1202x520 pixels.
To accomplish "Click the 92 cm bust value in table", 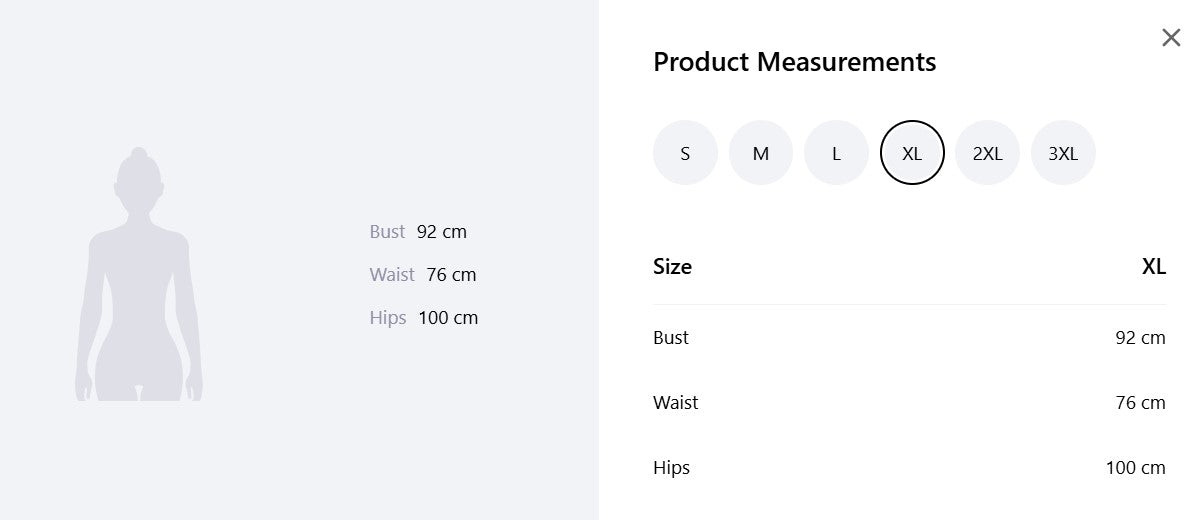I will 1140,338.
